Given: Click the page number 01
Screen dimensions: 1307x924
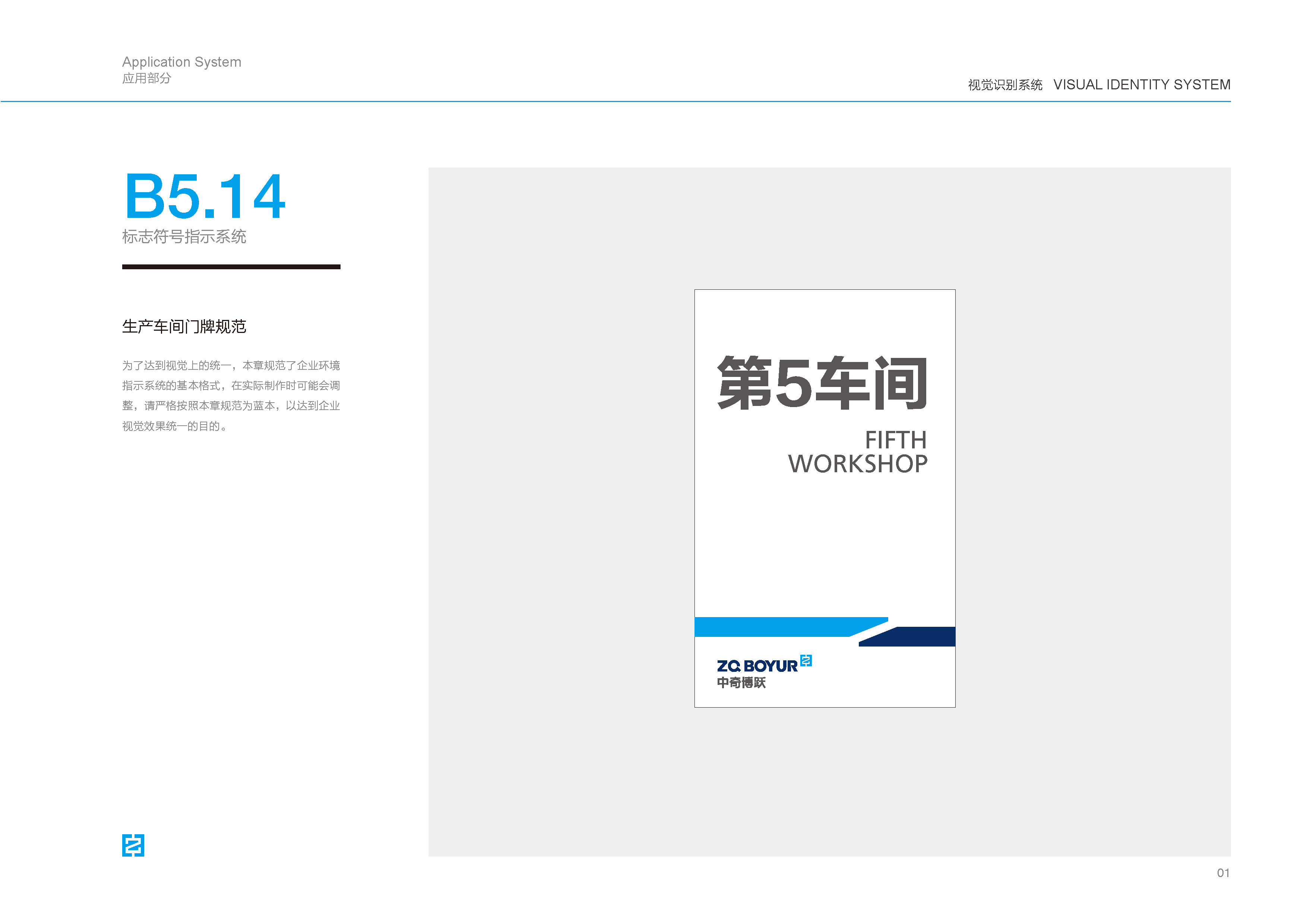Looking at the screenshot, I should tap(1223, 873).
